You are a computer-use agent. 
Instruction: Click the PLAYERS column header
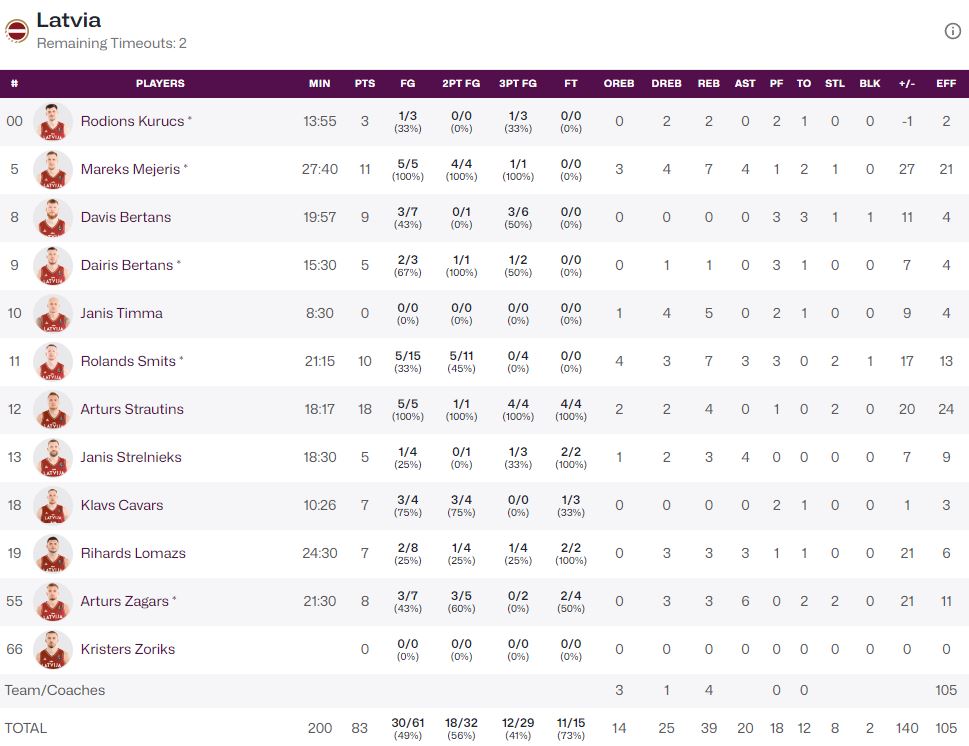[160, 84]
